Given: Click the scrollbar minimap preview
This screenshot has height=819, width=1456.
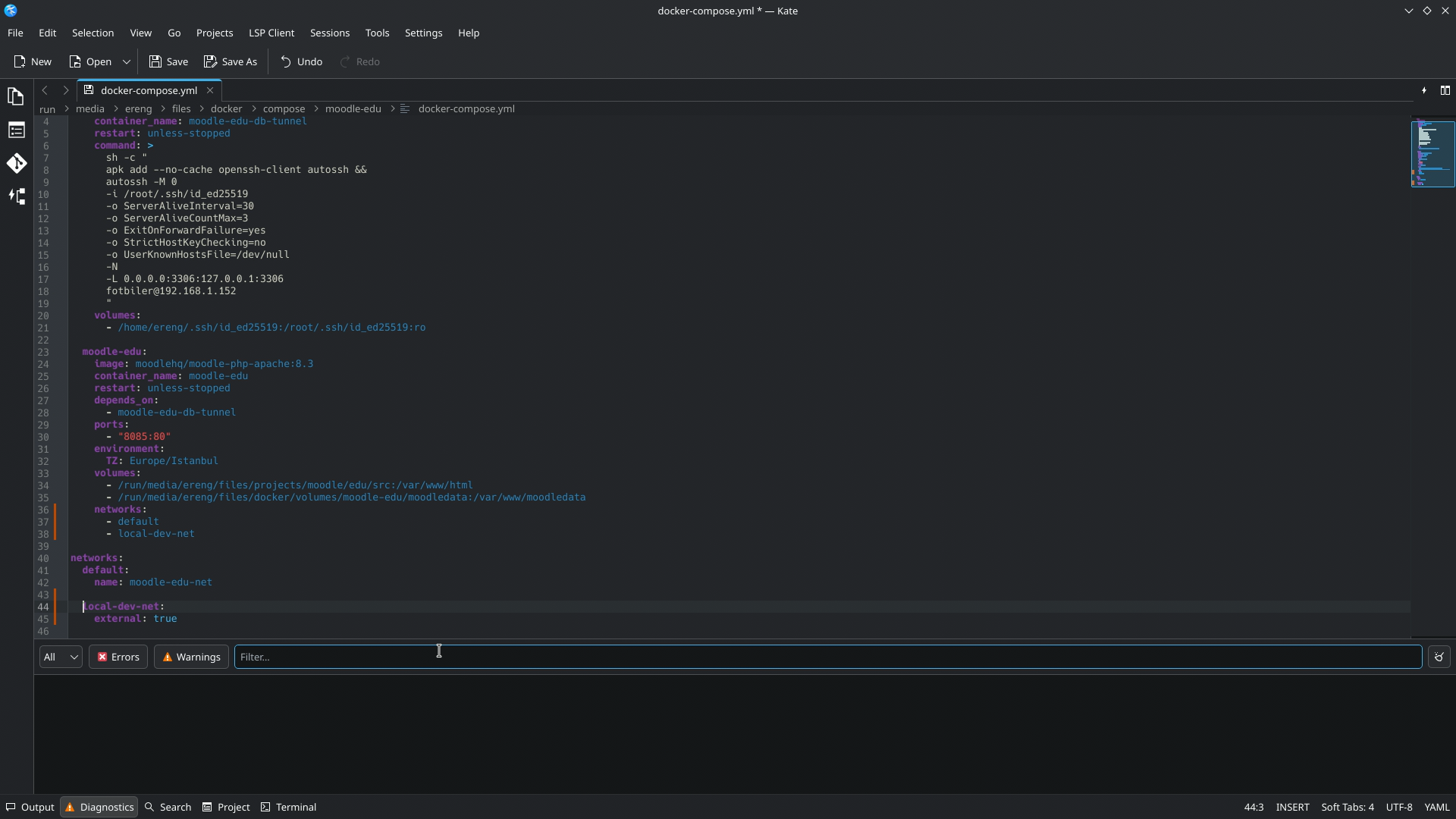Looking at the screenshot, I should point(1432,154).
